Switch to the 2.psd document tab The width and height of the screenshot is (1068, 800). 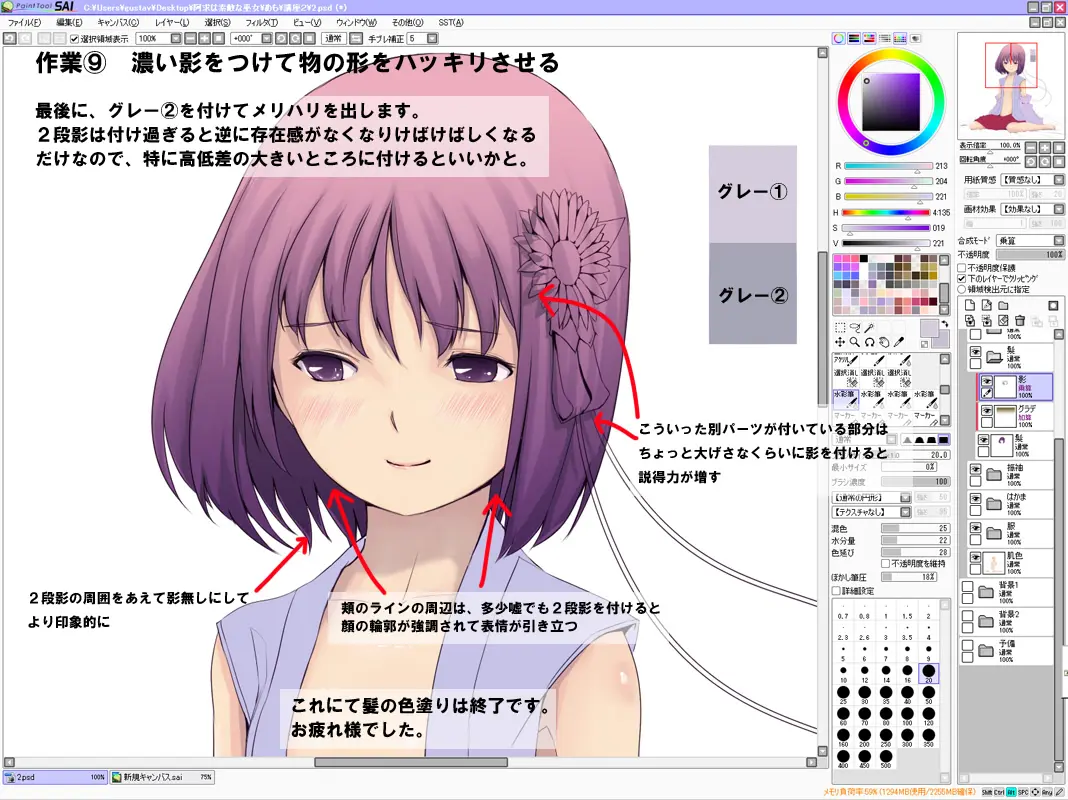(54, 777)
